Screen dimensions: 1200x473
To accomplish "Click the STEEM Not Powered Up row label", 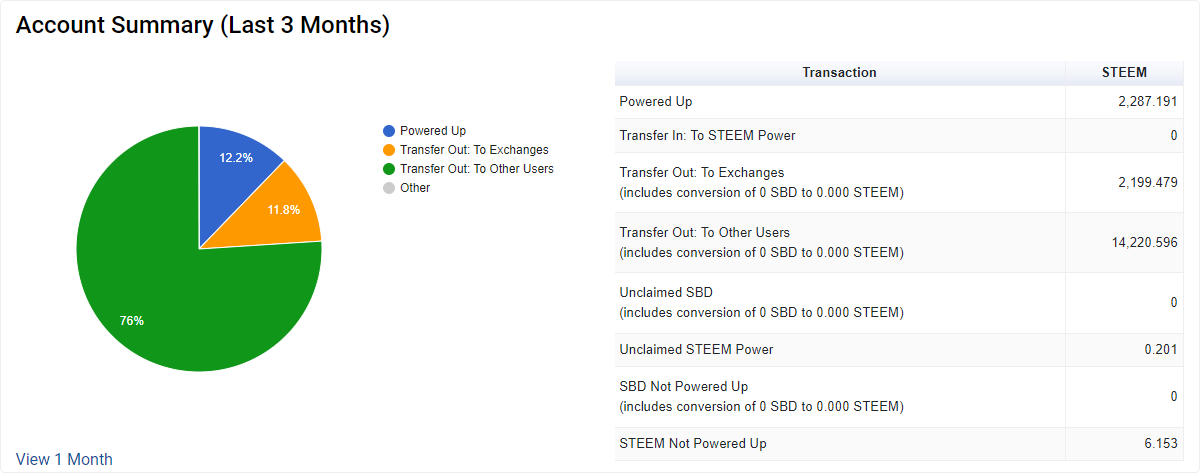I will (x=693, y=444).
